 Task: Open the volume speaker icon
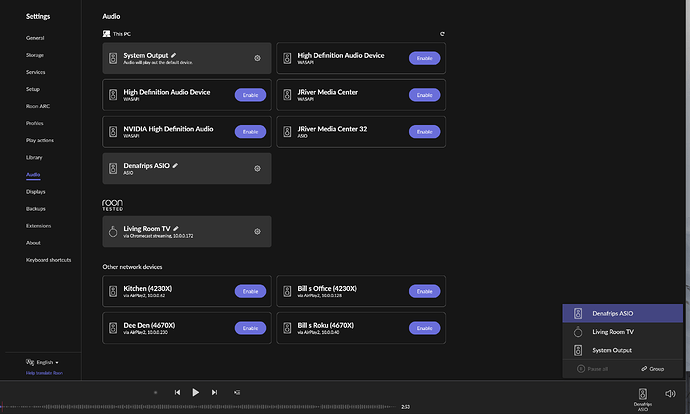(x=670, y=393)
